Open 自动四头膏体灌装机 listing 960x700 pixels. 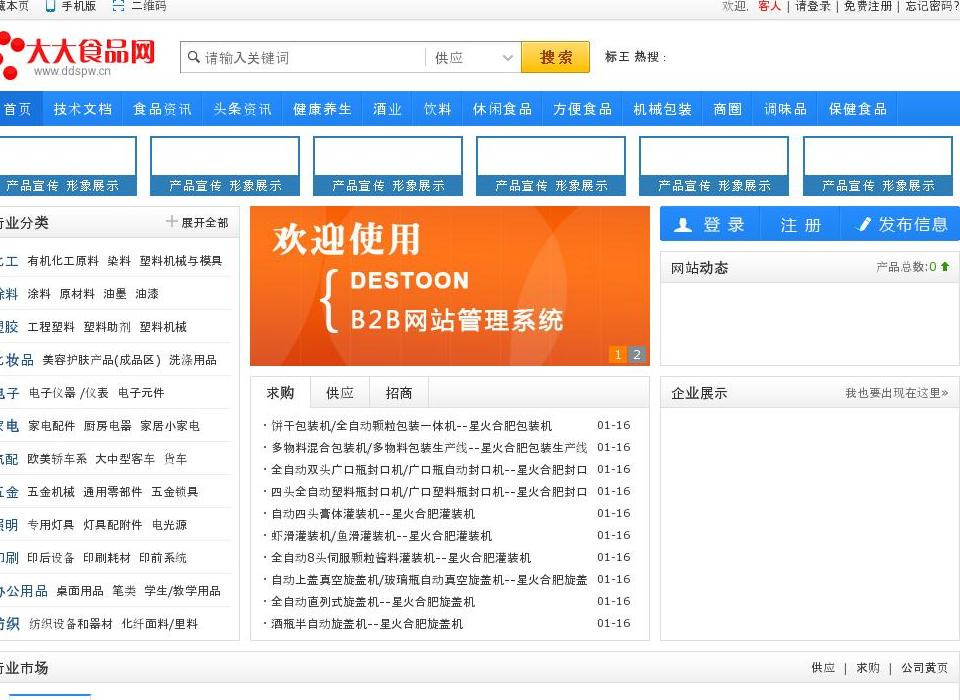(373, 514)
